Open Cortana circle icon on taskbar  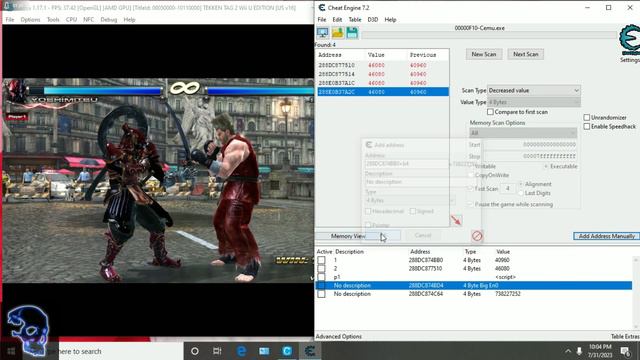tap(195, 351)
